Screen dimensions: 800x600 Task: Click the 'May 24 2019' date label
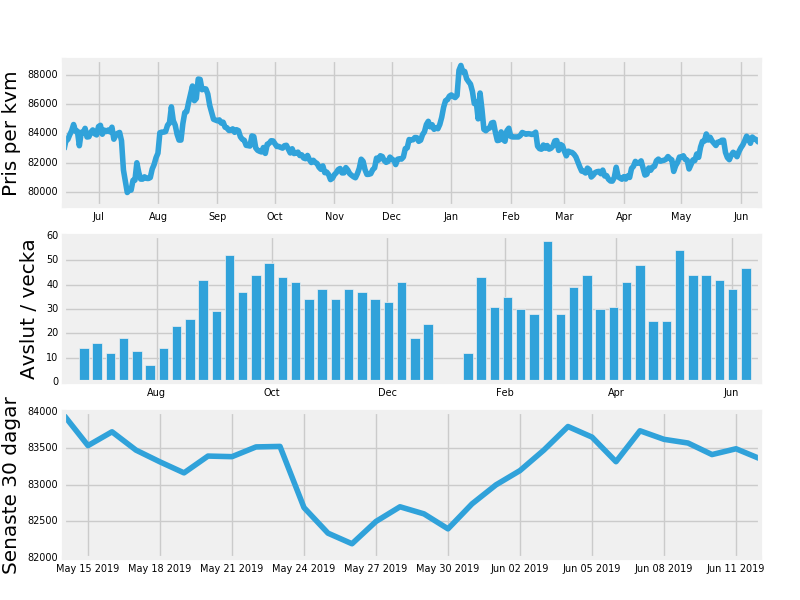click(304, 568)
